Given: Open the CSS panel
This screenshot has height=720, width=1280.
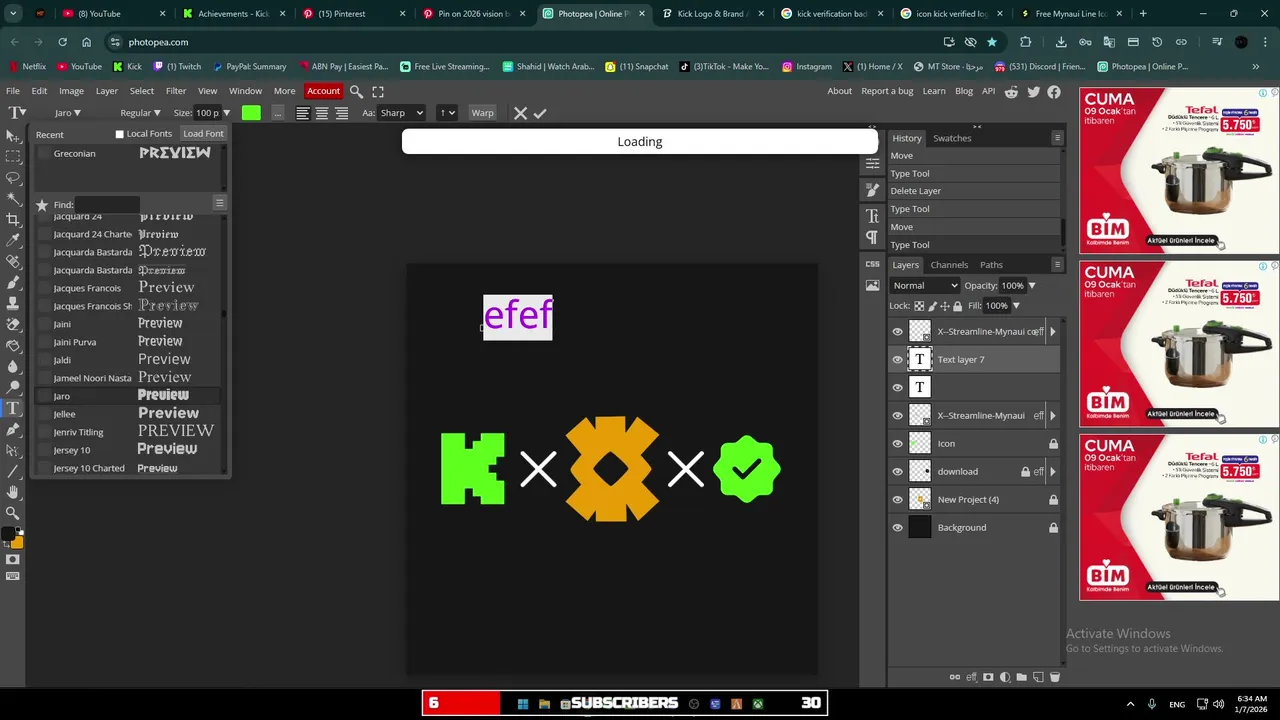Looking at the screenshot, I should (872, 264).
